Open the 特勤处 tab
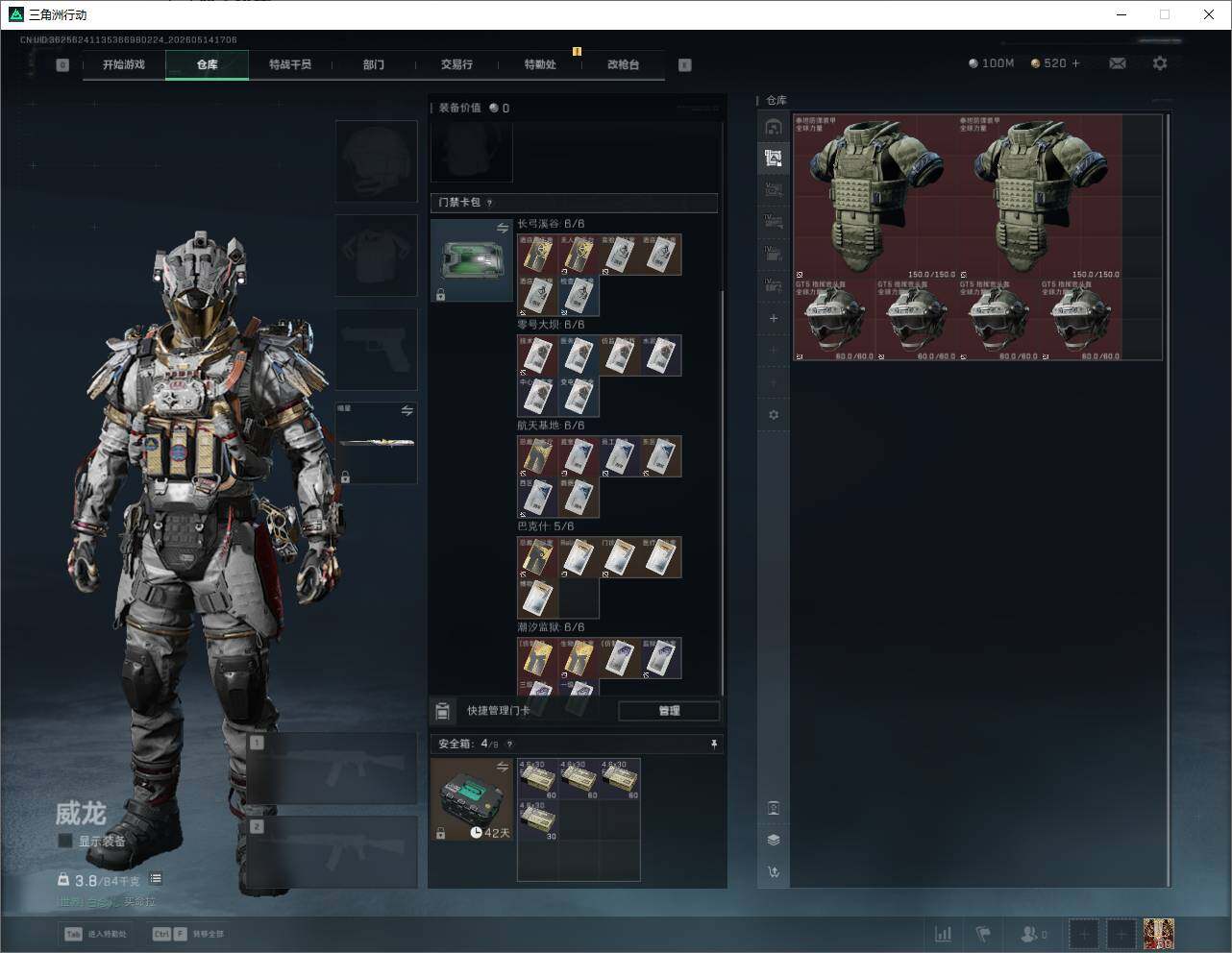1232x953 pixels. [540, 64]
